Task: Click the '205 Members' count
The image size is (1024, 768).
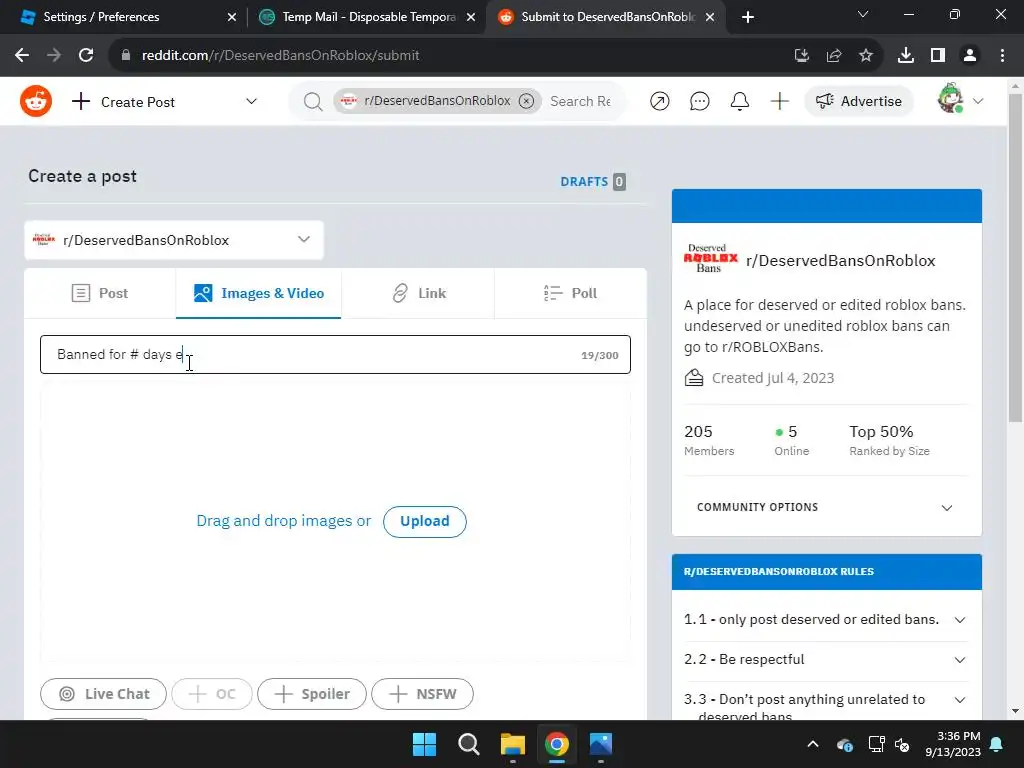Action: click(709, 440)
